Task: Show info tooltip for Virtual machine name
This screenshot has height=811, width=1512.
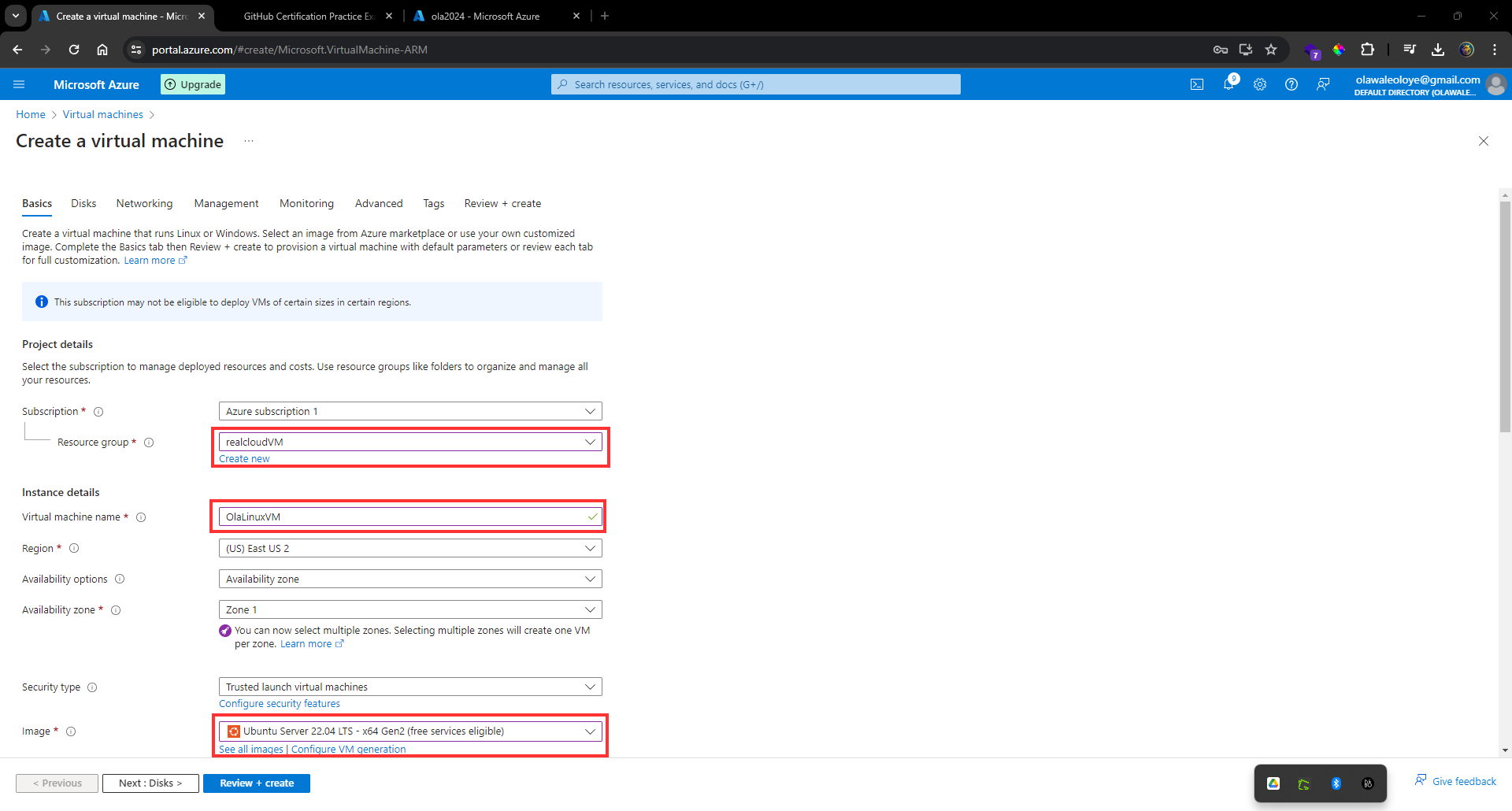Action: tap(141, 517)
